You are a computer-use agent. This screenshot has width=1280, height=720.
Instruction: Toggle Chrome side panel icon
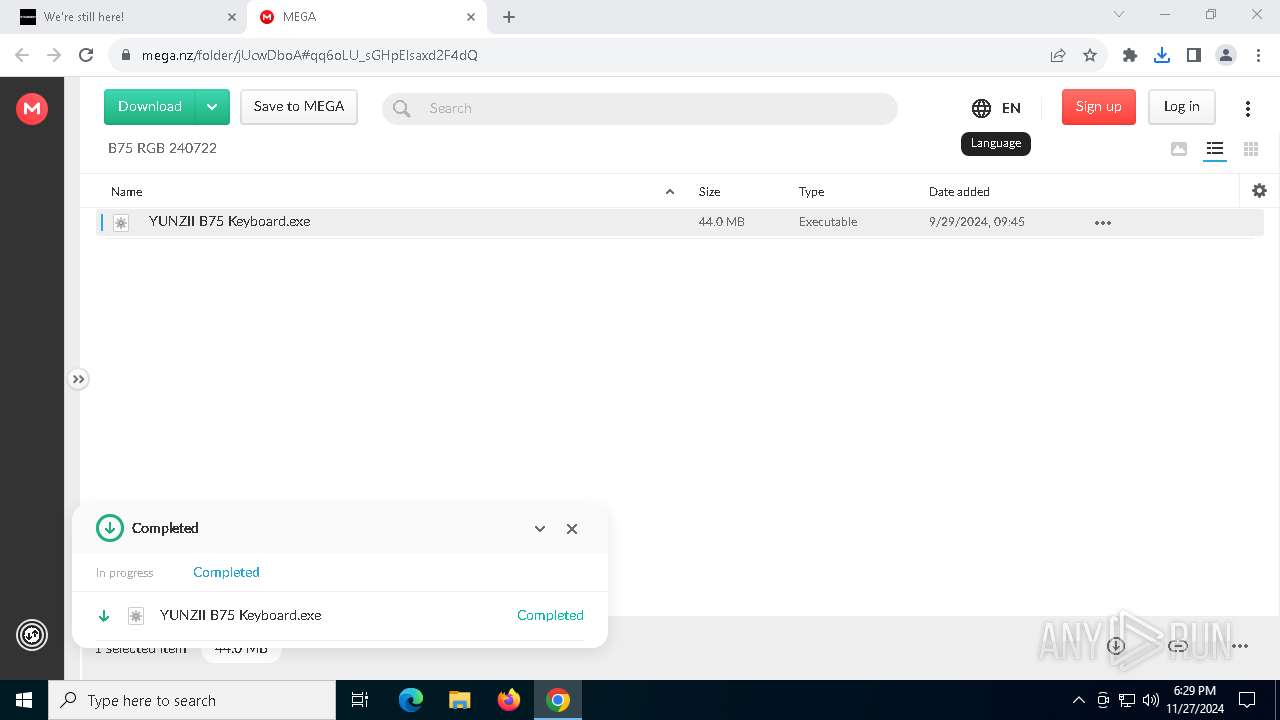(x=1194, y=55)
